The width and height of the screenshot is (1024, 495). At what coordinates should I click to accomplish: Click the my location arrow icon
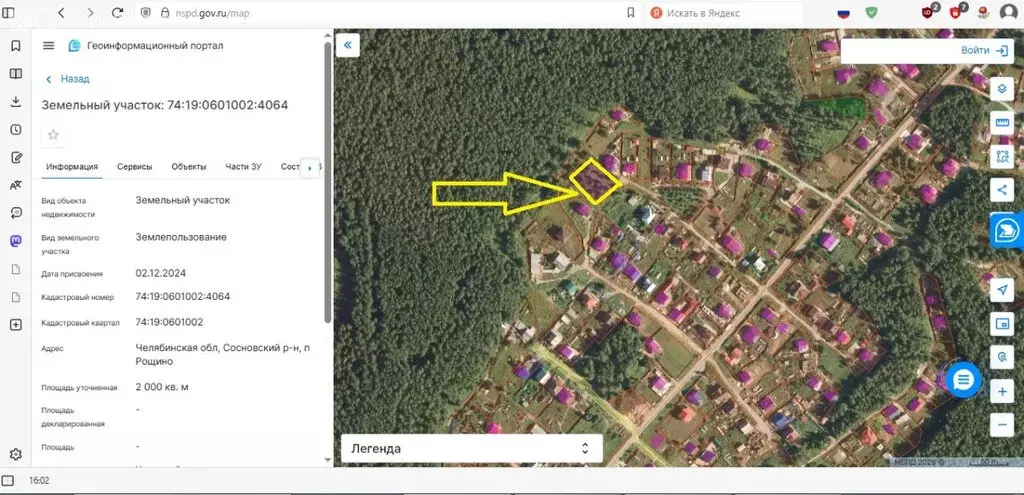(1002, 289)
